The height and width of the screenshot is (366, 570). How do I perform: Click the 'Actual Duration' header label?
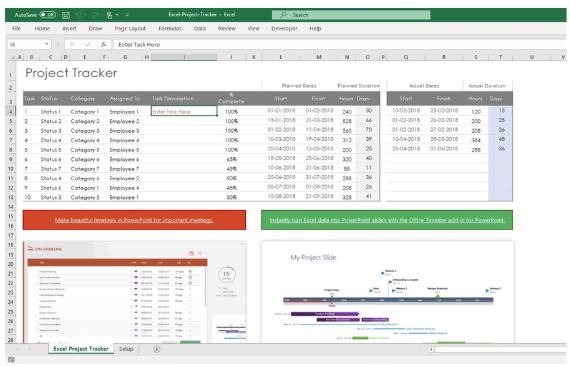tap(487, 86)
